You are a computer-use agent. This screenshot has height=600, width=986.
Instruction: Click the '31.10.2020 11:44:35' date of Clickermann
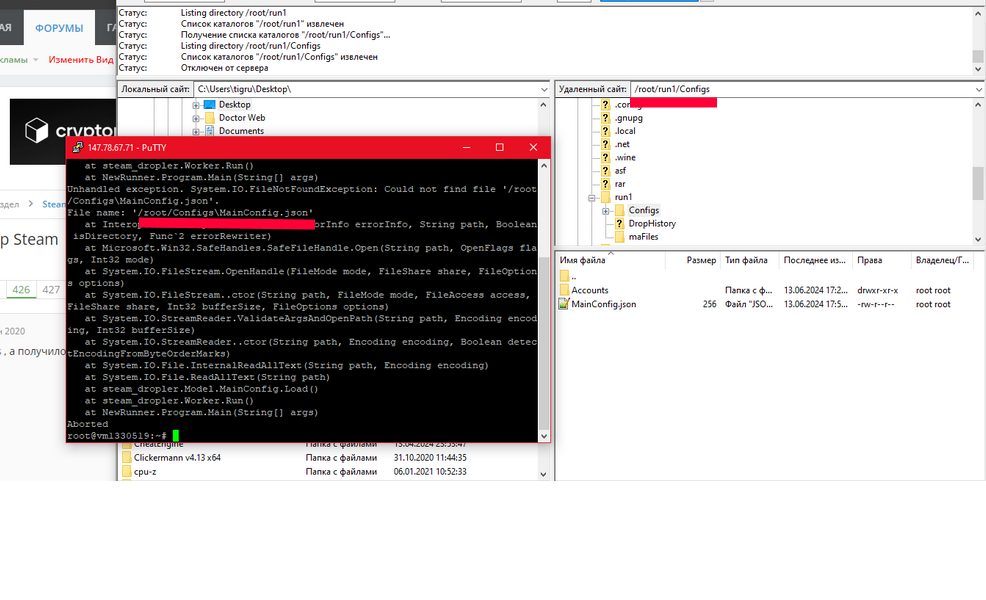[x=430, y=457]
